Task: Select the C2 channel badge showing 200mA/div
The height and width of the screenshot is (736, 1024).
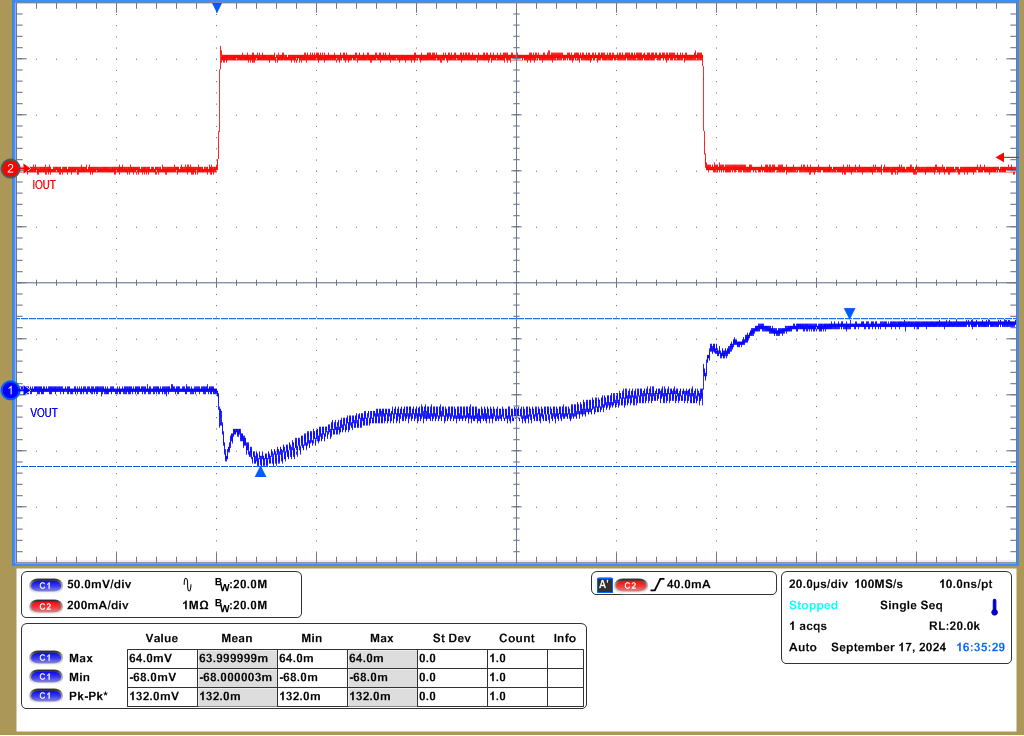Action: [x=47, y=604]
